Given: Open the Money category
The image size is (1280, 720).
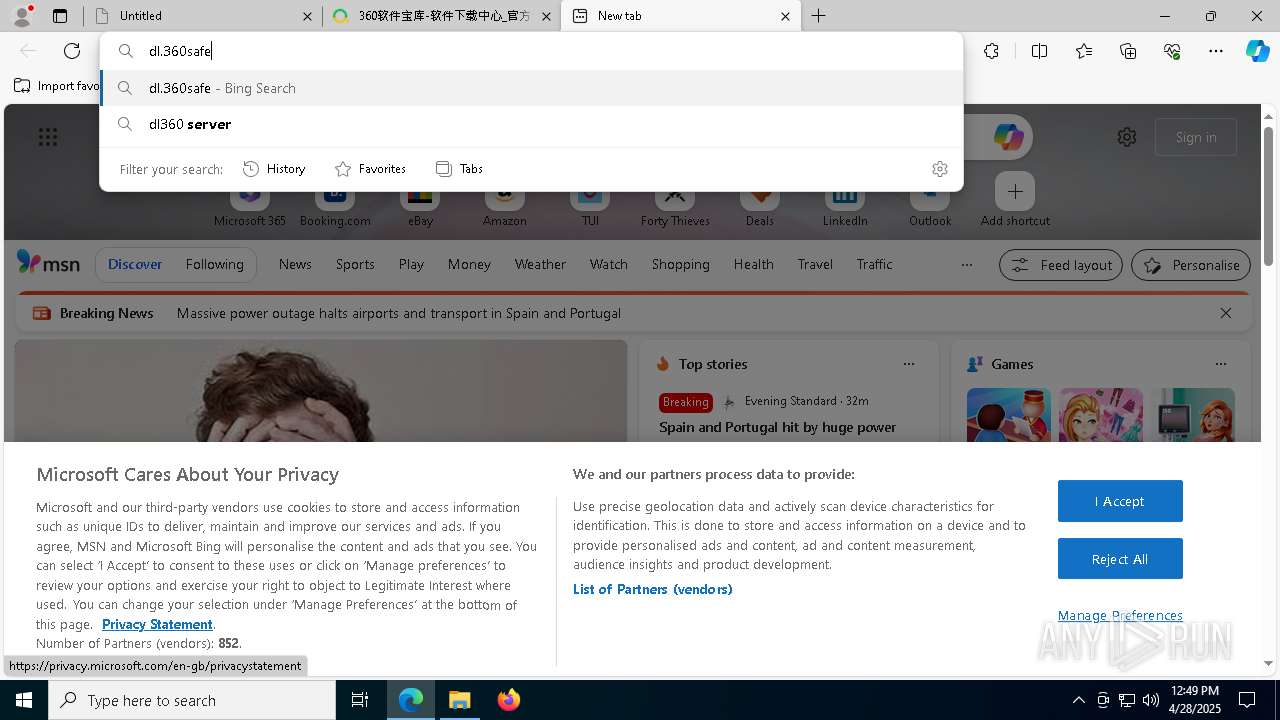Looking at the screenshot, I should [x=469, y=264].
